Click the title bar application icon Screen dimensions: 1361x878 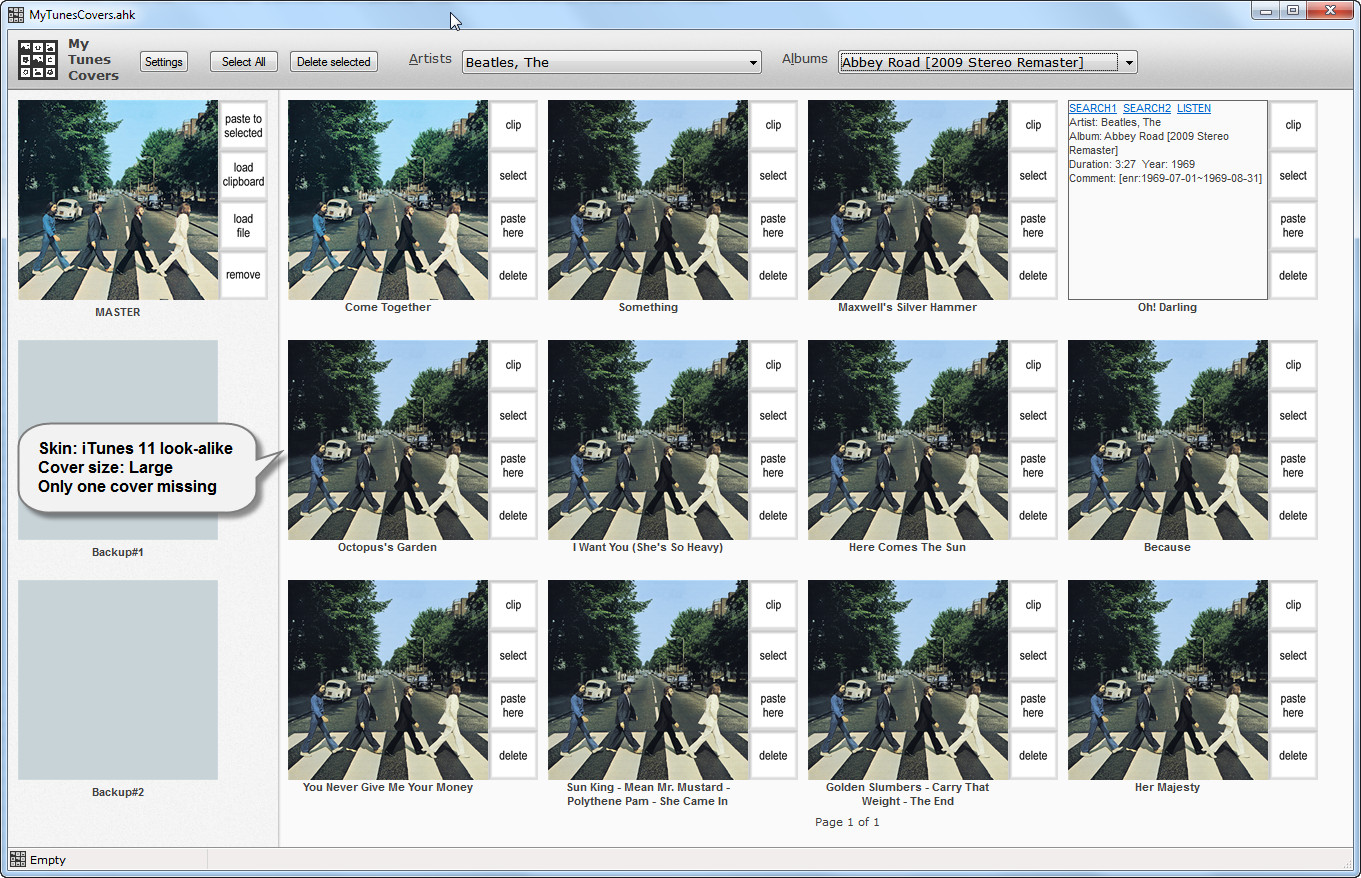(16, 14)
